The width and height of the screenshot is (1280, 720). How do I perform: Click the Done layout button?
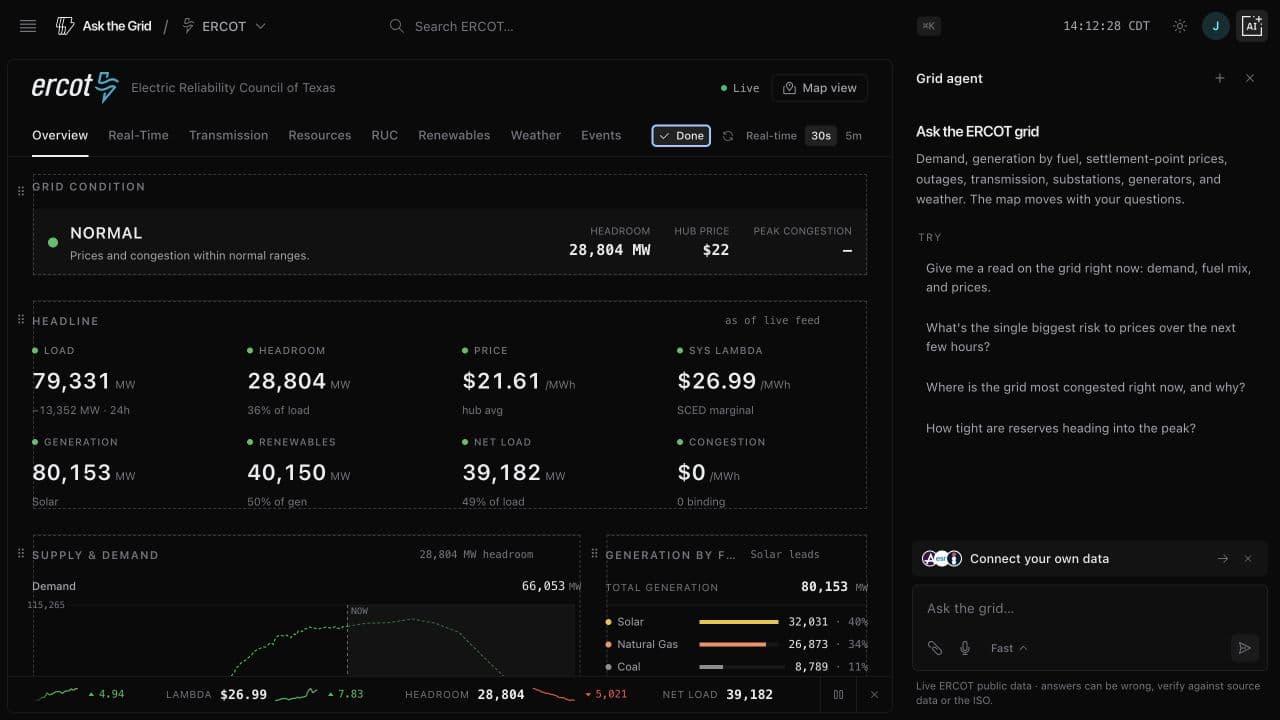(x=681, y=136)
